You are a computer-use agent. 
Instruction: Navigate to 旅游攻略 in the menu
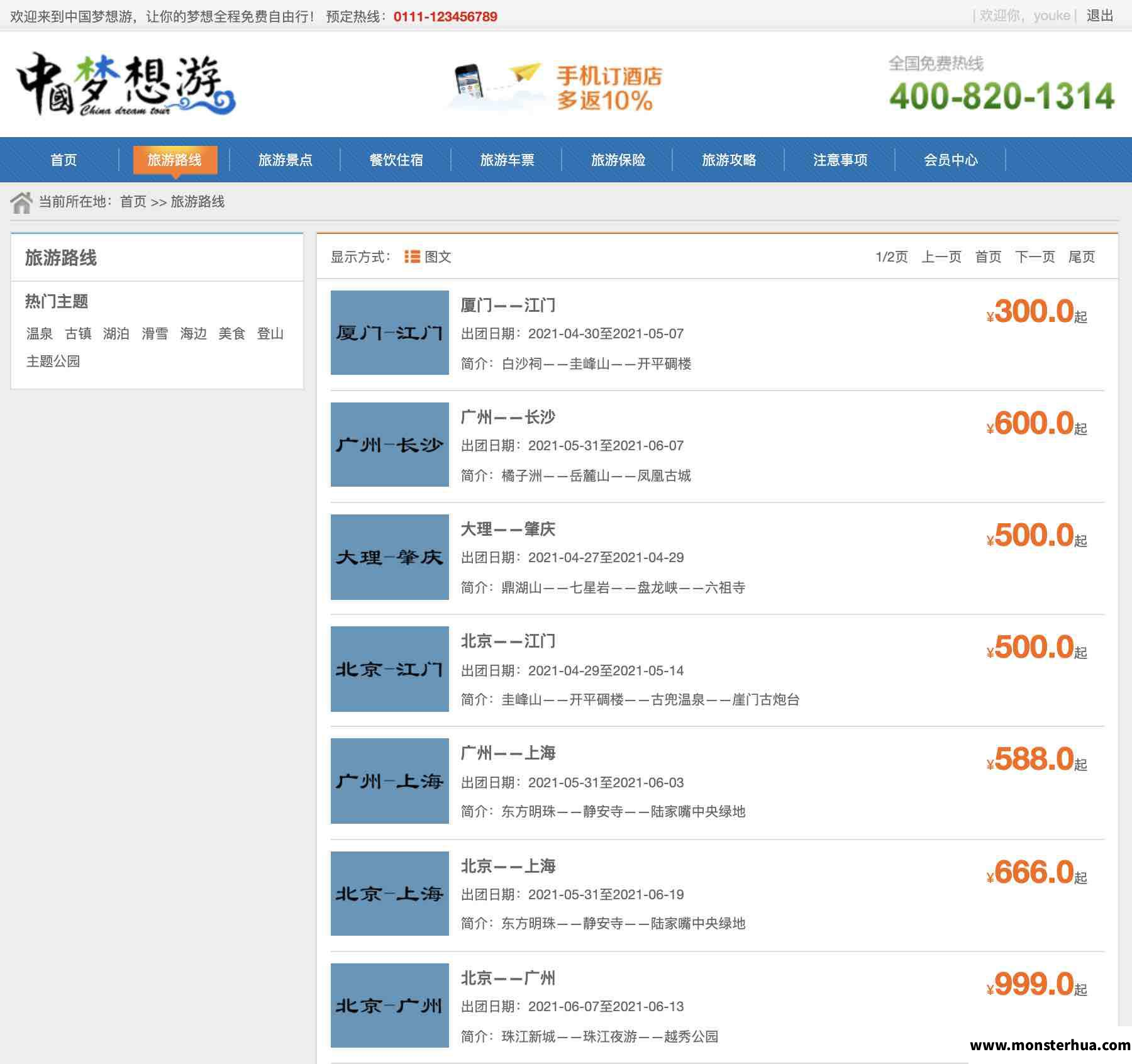[x=729, y=160]
